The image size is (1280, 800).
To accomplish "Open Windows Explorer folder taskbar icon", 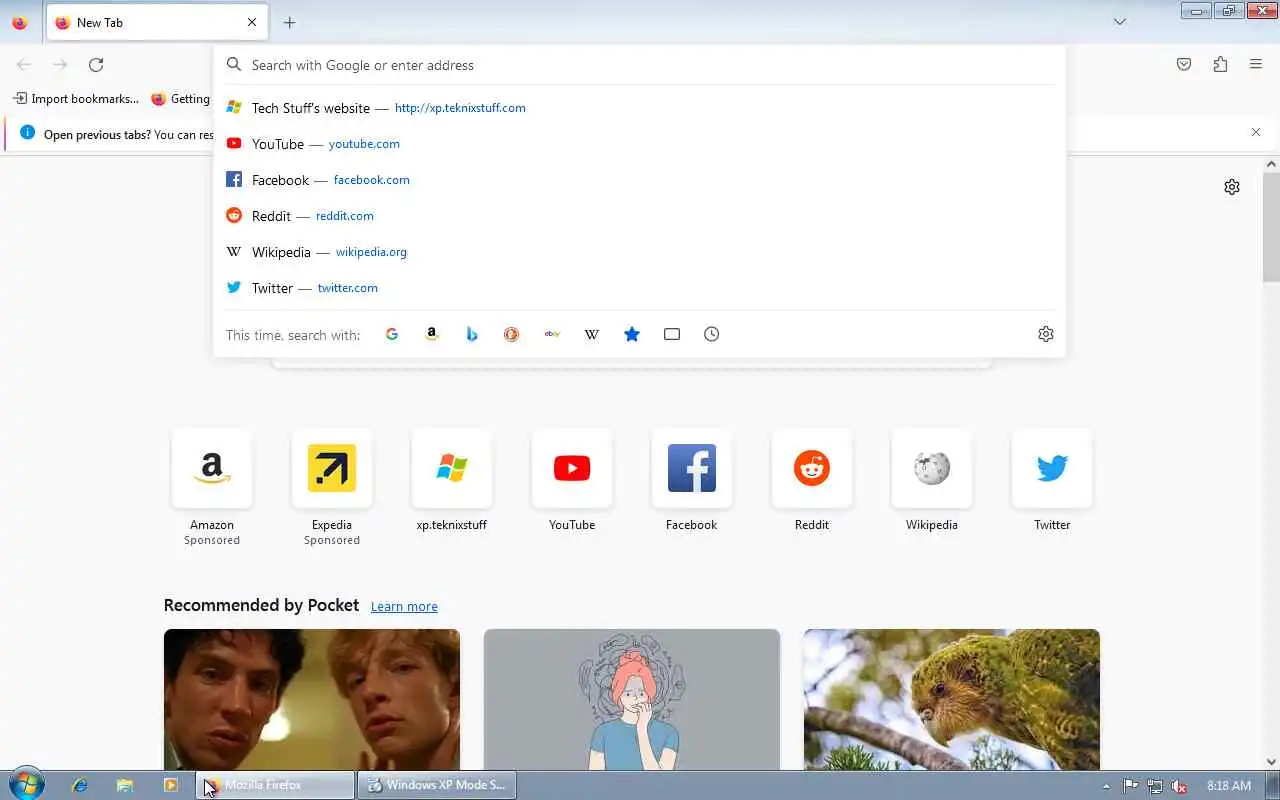I will click(x=125, y=785).
